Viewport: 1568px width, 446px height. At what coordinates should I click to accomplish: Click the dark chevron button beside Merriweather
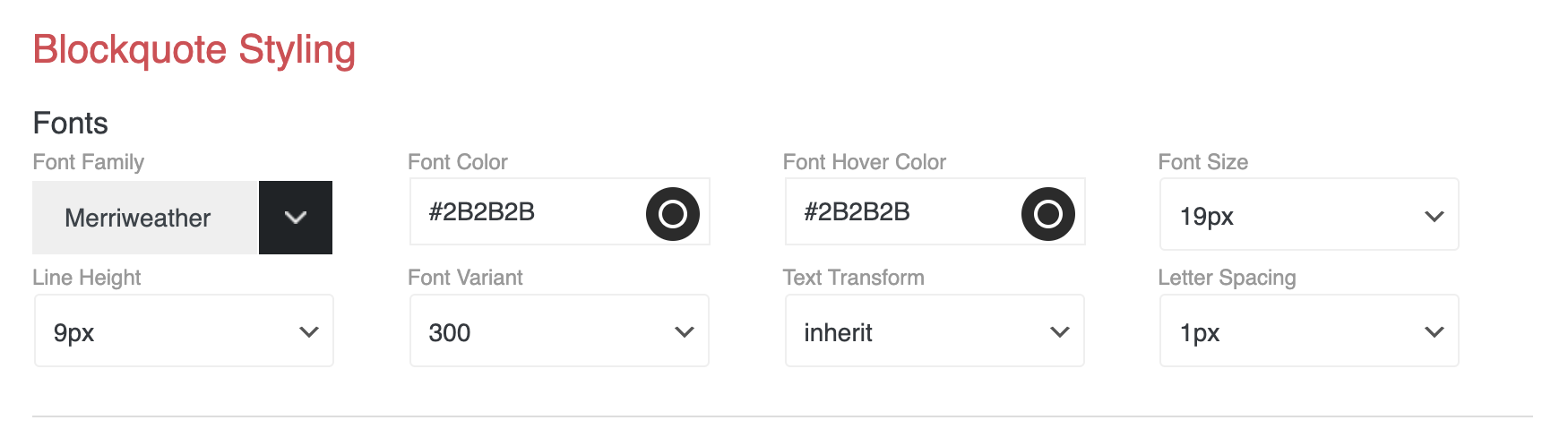(x=296, y=218)
